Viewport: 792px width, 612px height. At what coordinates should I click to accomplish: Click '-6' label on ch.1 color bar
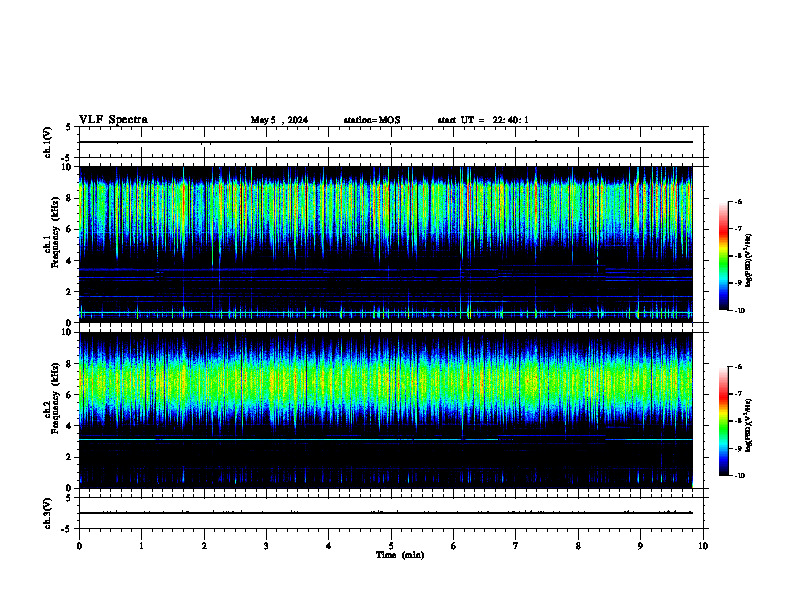[738, 201]
